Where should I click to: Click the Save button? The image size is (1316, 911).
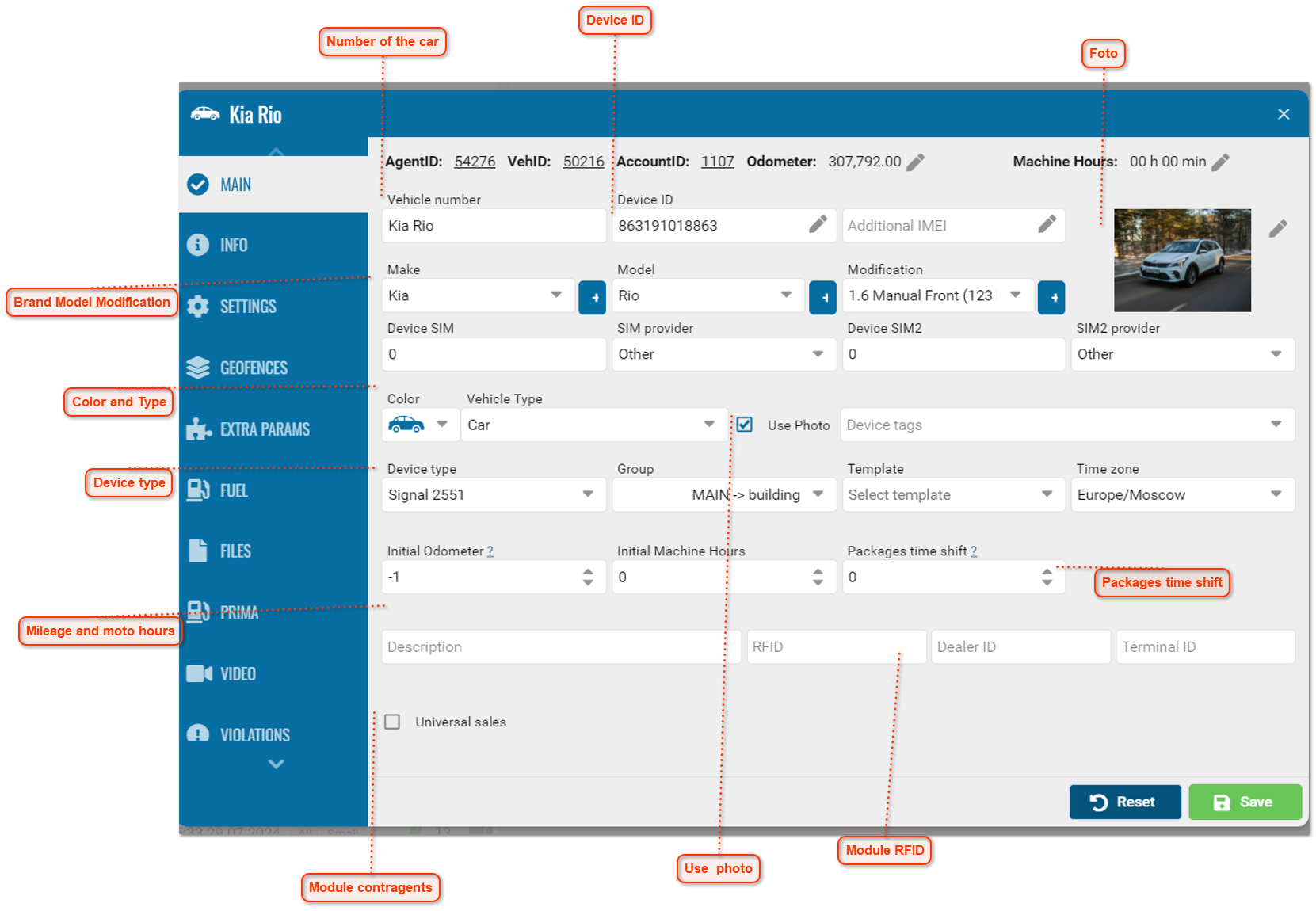click(1245, 802)
